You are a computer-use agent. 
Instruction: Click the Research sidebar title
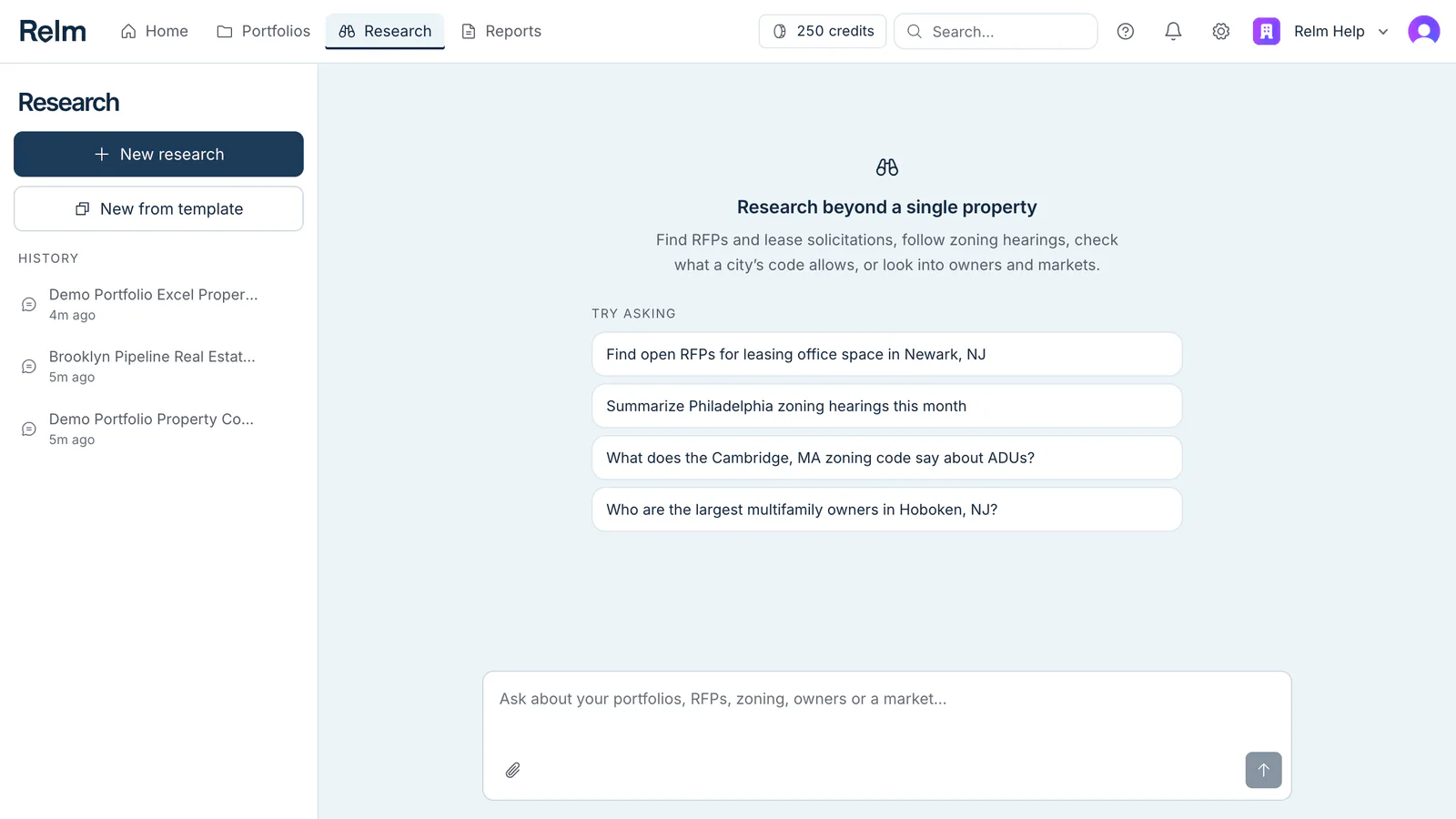tap(69, 103)
